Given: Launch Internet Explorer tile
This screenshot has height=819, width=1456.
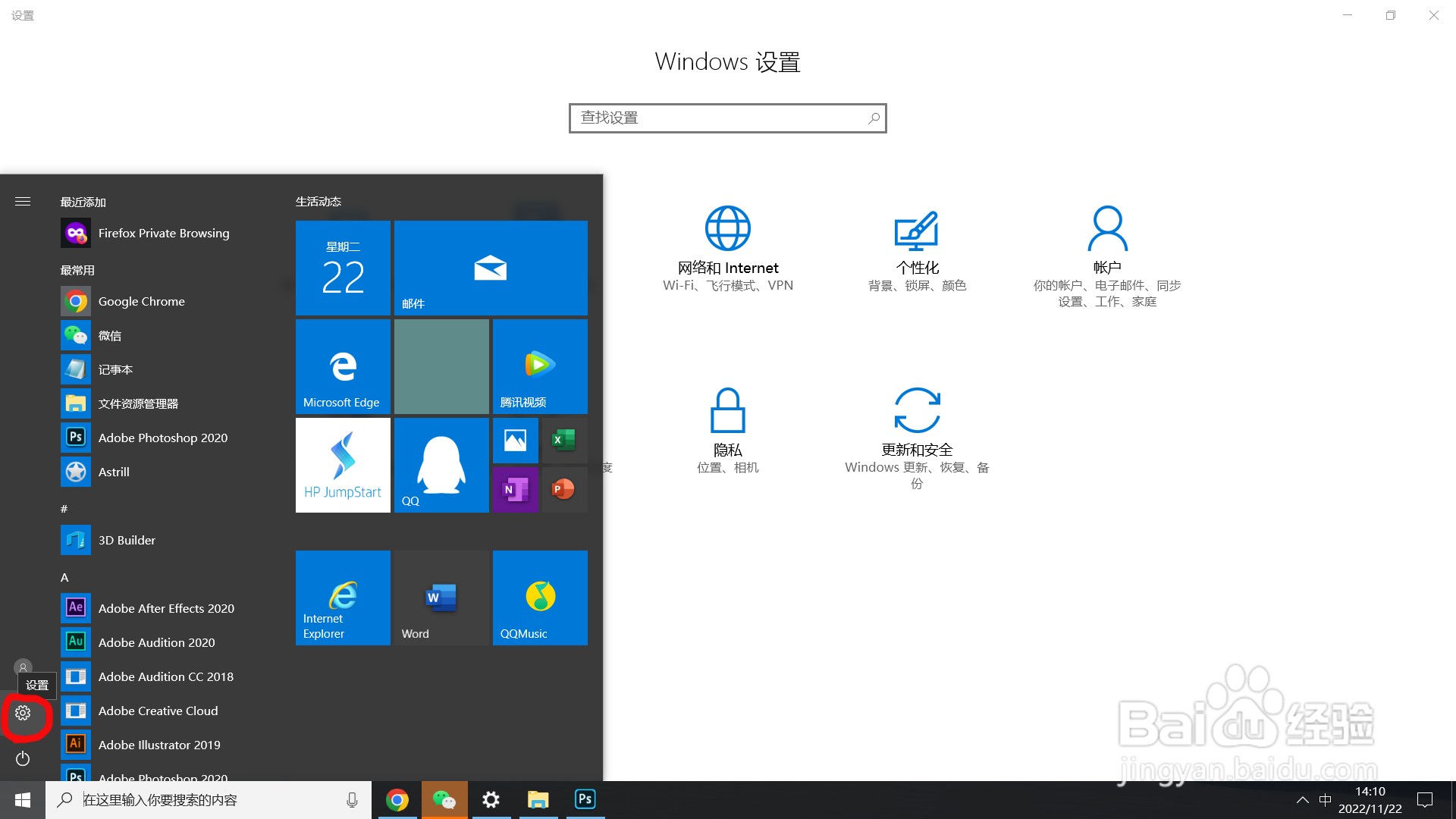Looking at the screenshot, I should pos(343,598).
